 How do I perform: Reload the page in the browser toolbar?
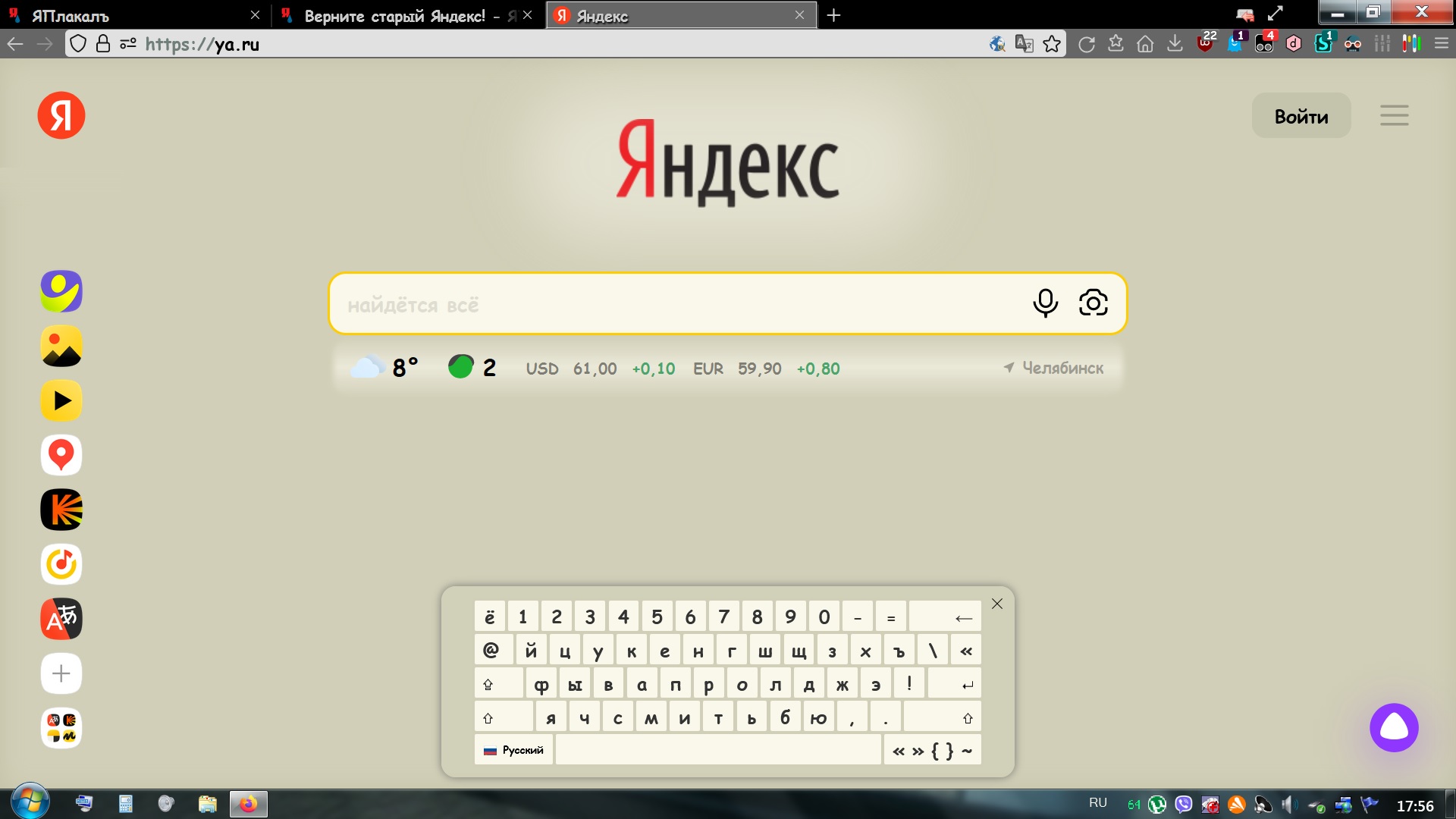1087,44
